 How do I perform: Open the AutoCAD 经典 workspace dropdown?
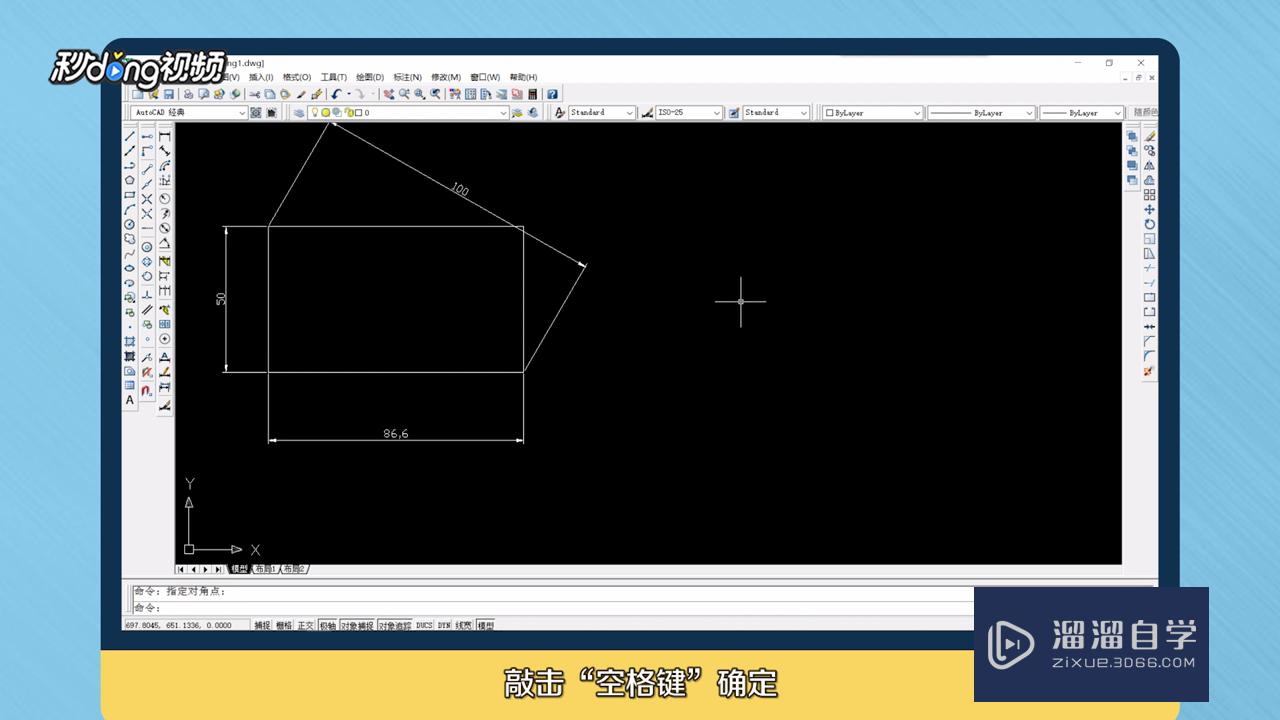[x=189, y=113]
